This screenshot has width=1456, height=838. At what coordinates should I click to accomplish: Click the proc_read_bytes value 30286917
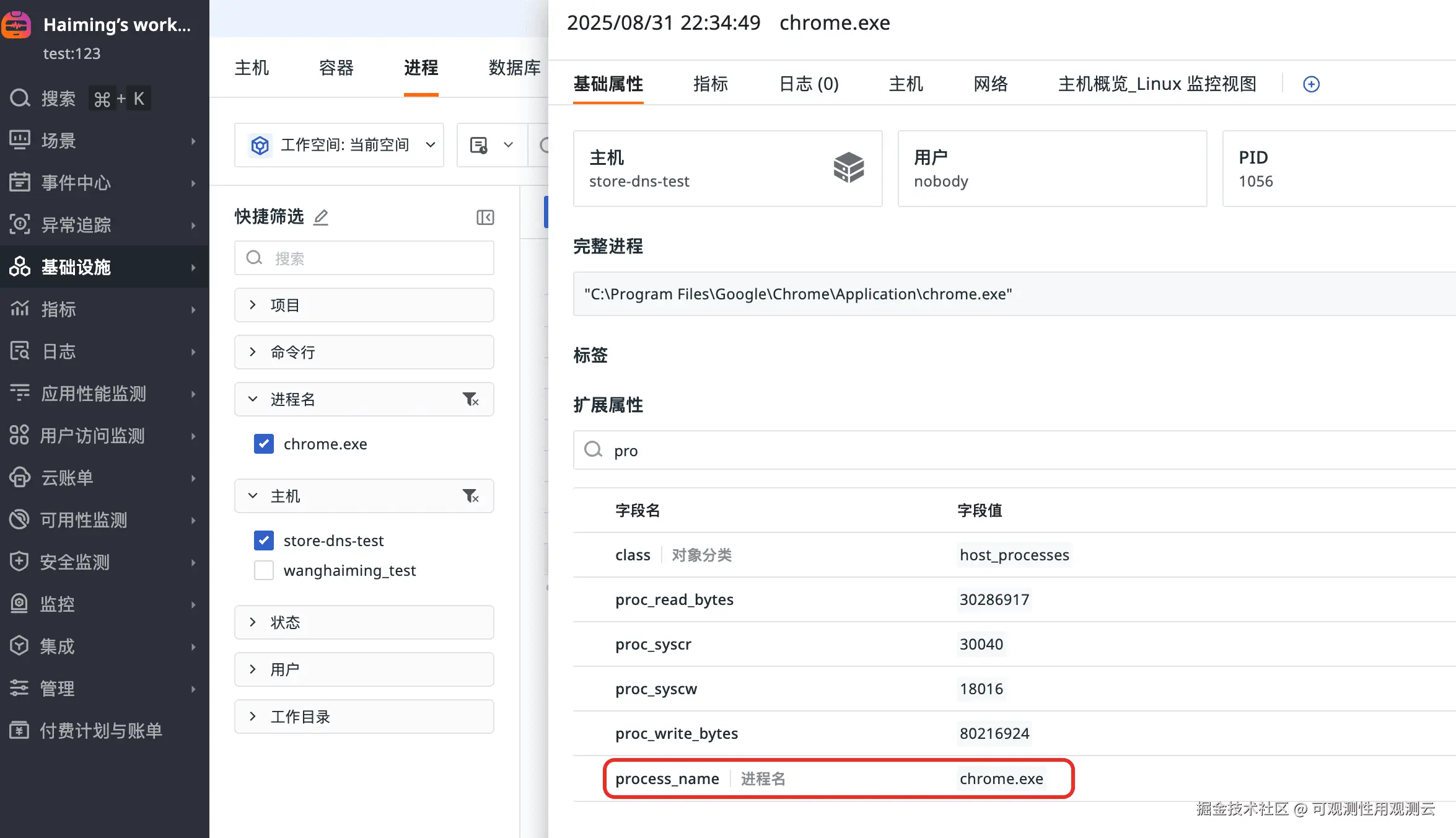[994, 599]
